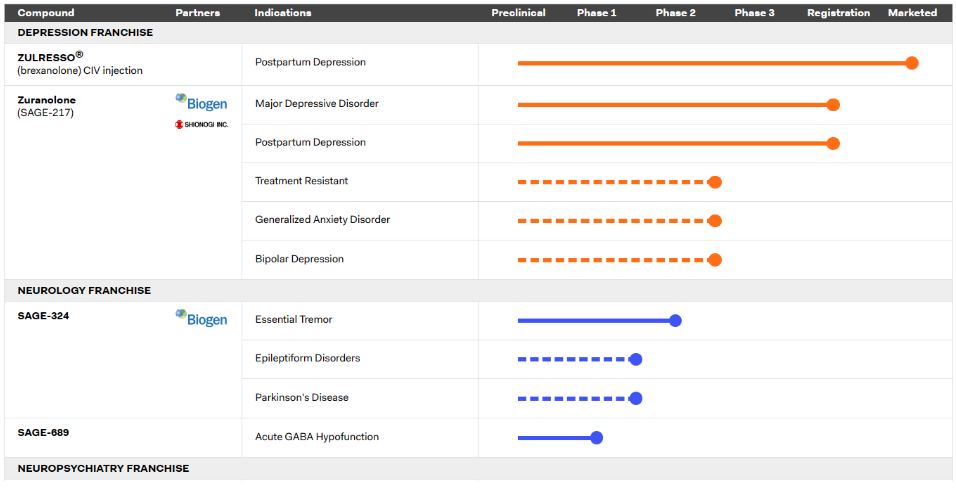Select the Neurology Franchise section header
956x492 pixels.
point(84,291)
